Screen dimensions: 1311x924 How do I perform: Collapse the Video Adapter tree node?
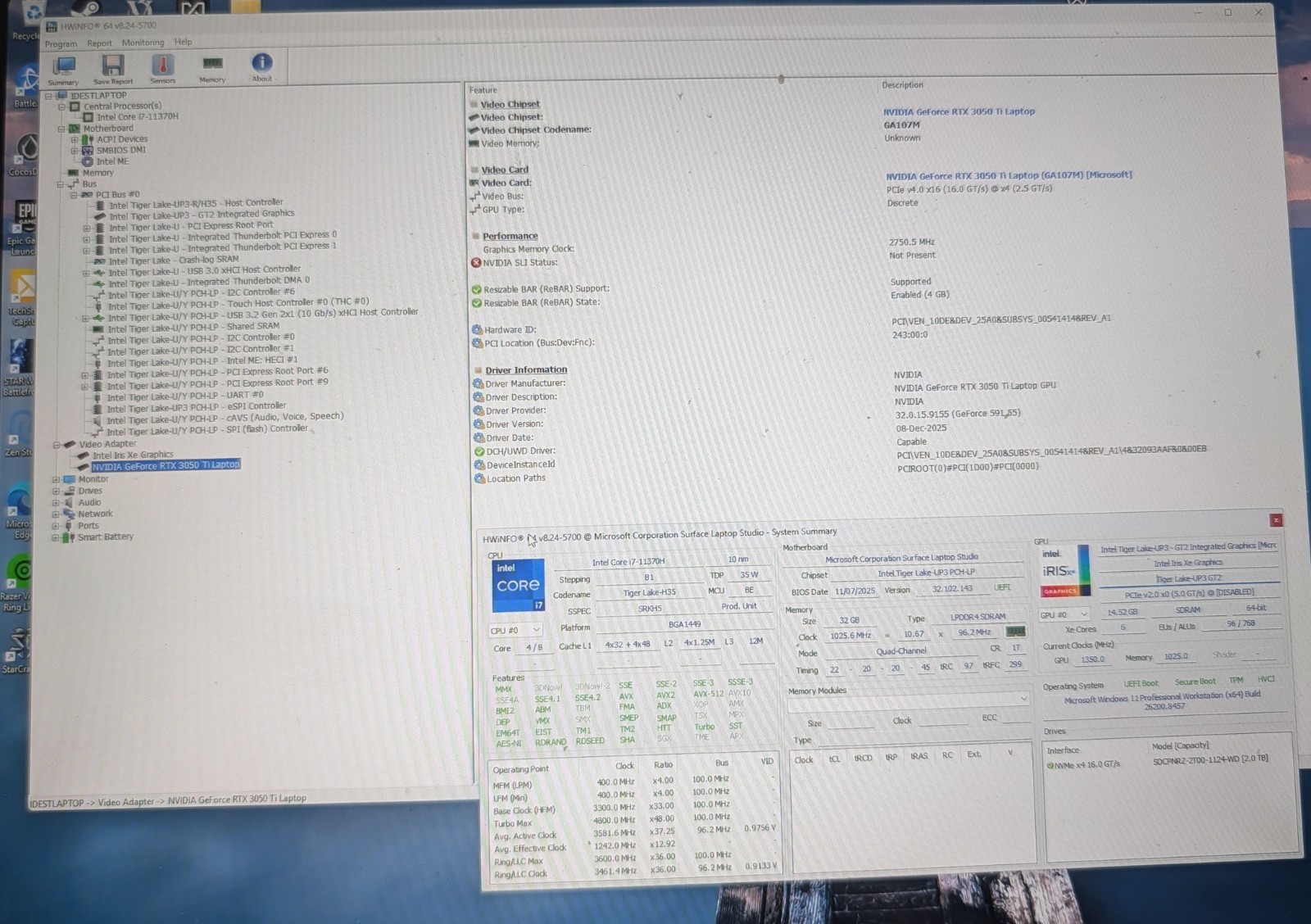pos(57,445)
